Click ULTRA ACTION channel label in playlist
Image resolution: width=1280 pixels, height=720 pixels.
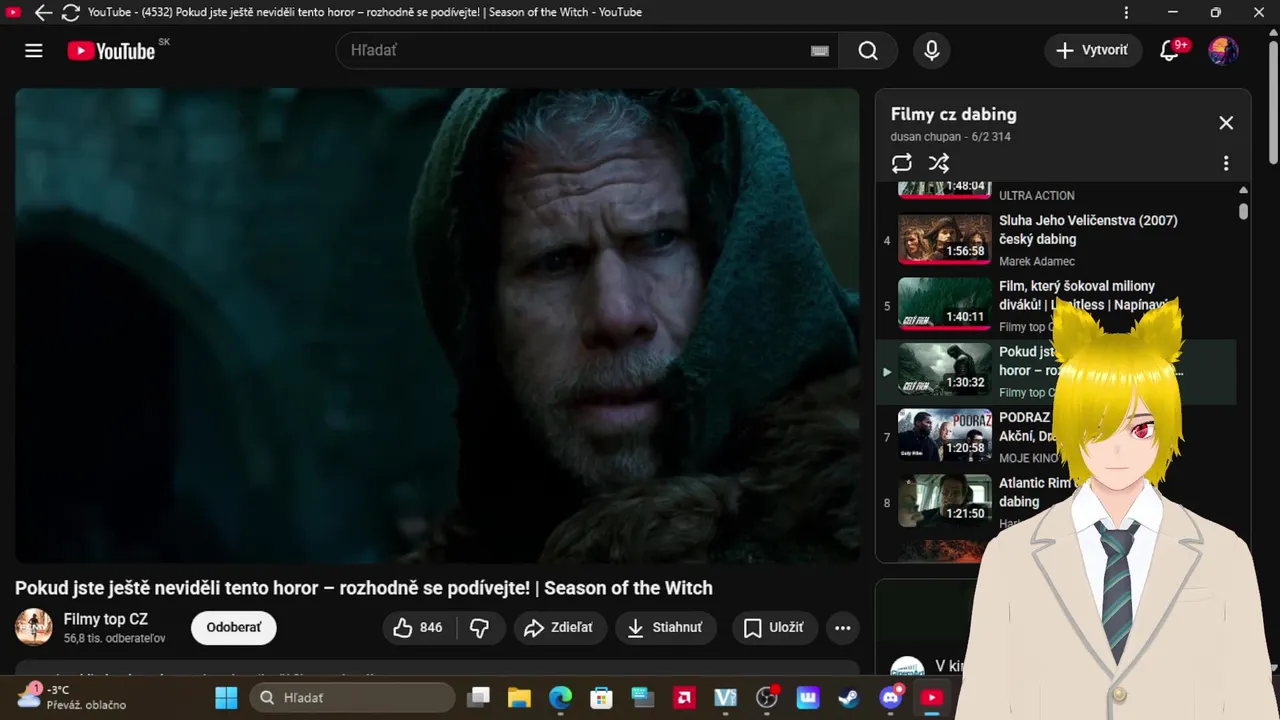[1037, 196]
